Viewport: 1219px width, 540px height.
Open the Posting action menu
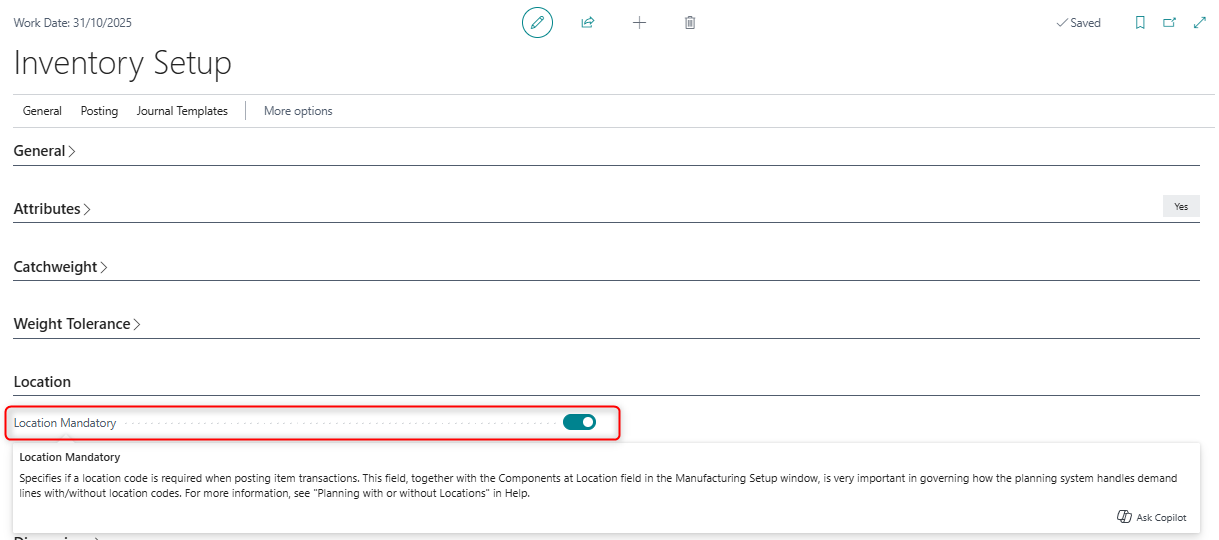pyautogui.click(x=99, y=111)
